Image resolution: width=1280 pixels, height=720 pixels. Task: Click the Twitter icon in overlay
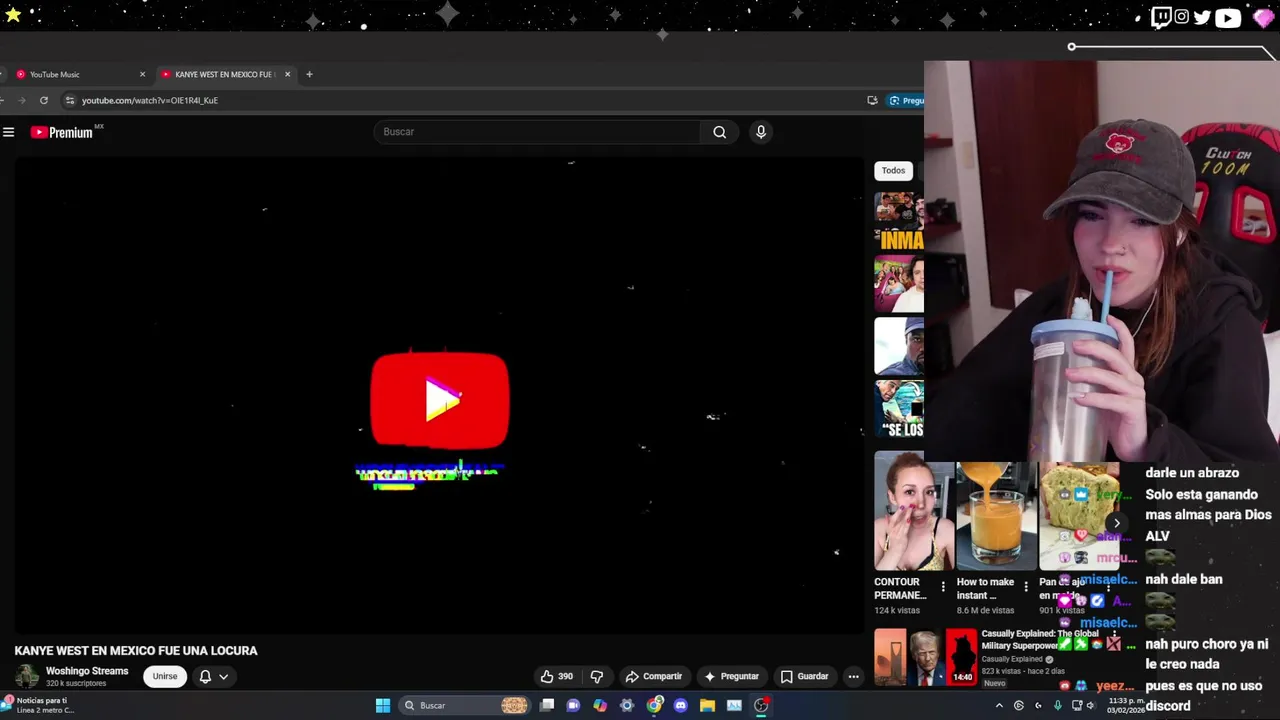pyautogui.click(x=1202, y=17)
